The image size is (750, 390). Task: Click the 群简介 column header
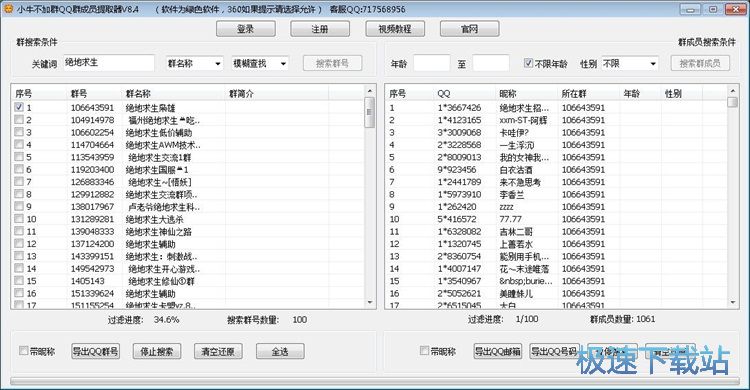[x=276, y=94]
